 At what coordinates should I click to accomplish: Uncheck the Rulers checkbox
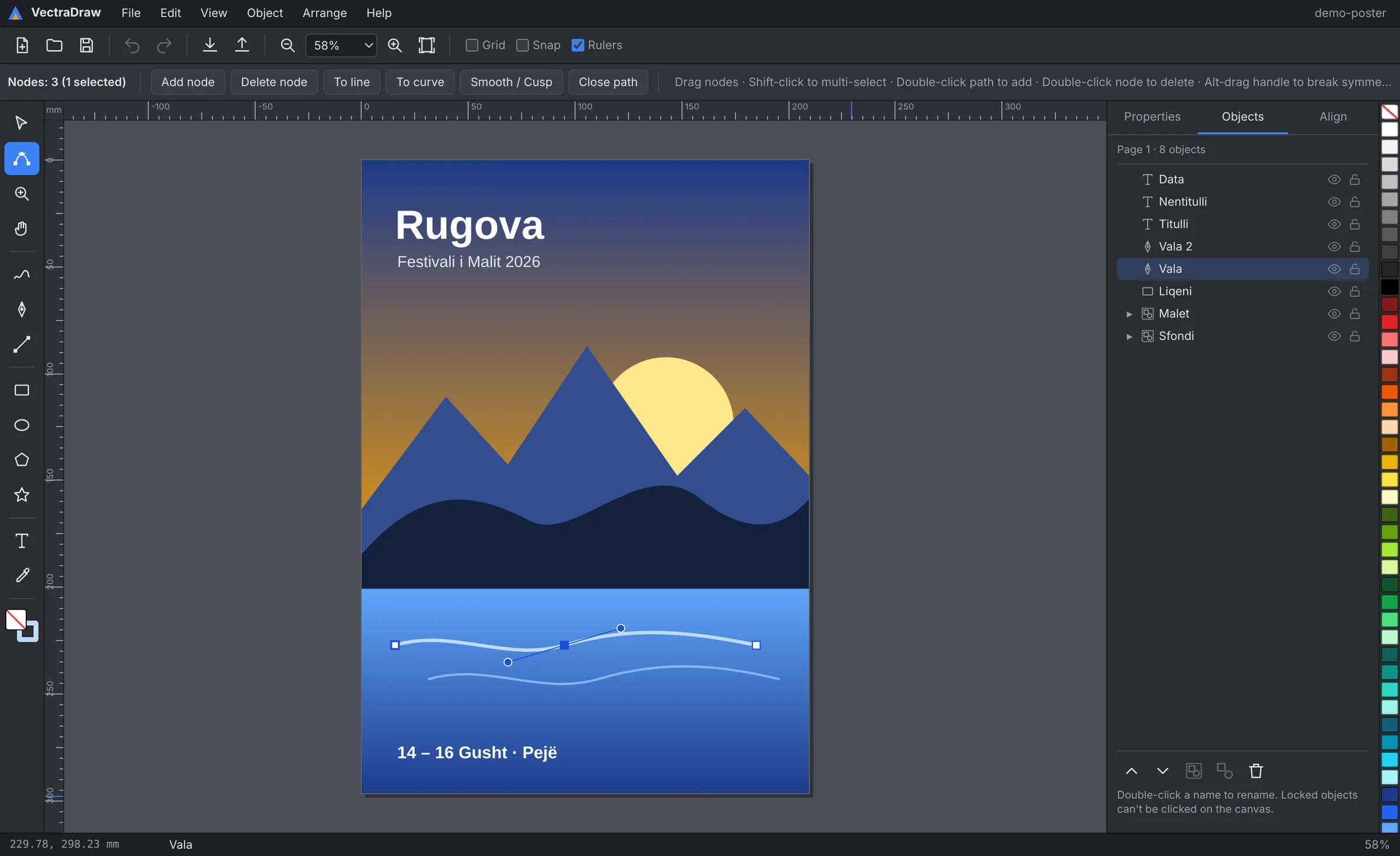click(x=578, y=45)
